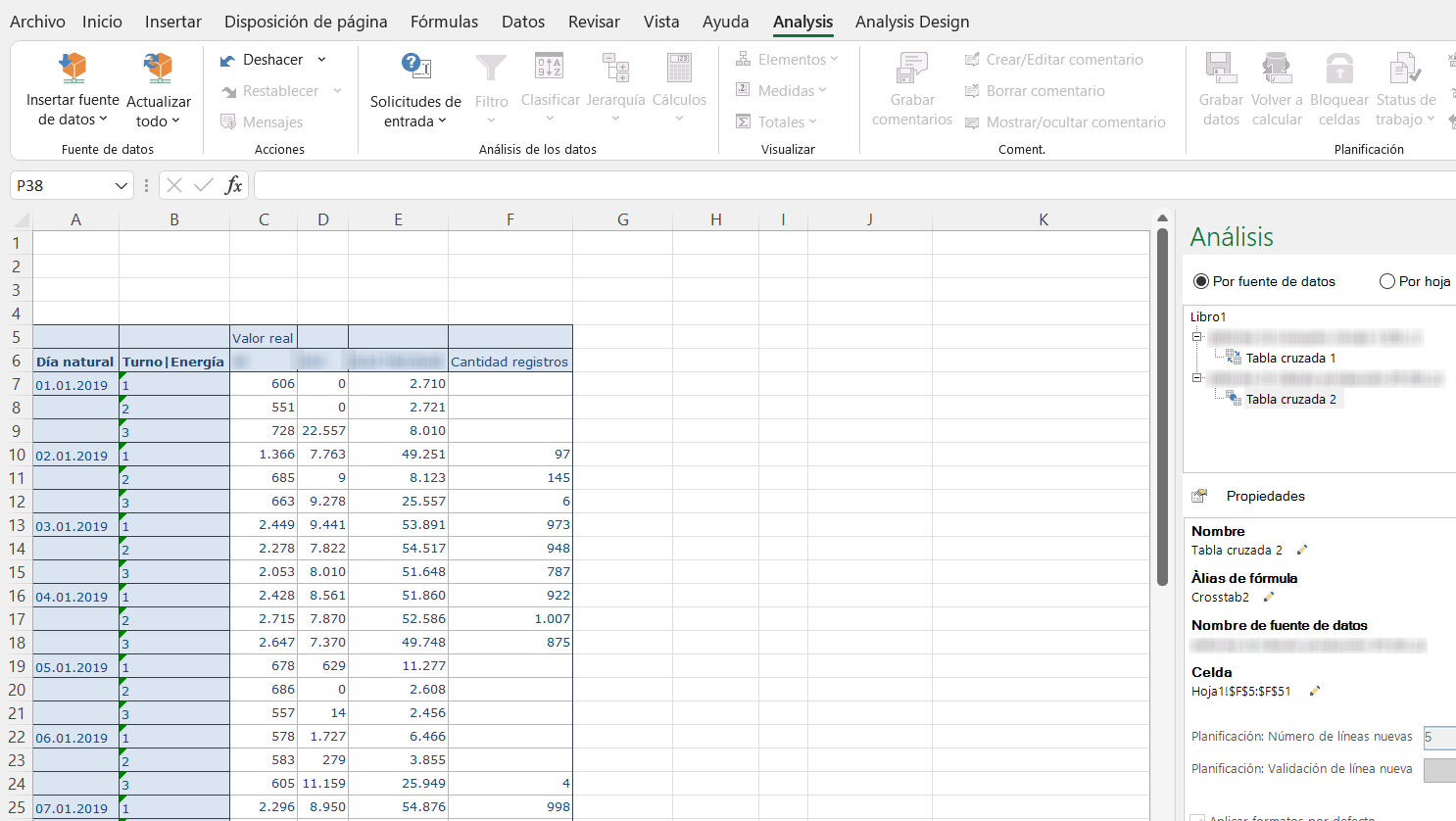
Task: Click the cell showing 1.007
Action: 510,619
